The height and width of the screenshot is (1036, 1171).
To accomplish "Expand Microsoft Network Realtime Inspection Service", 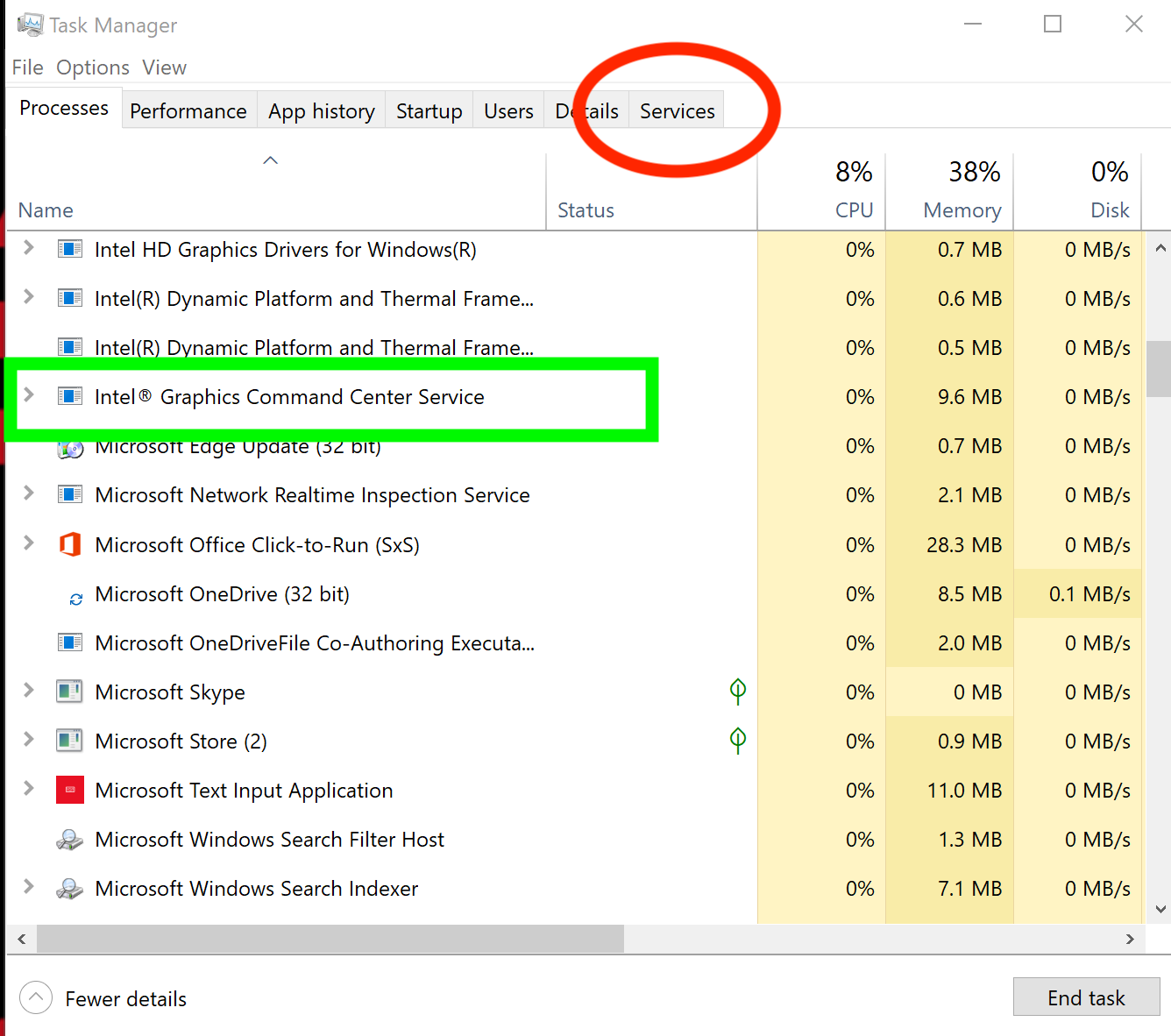I will click(29, 493).
